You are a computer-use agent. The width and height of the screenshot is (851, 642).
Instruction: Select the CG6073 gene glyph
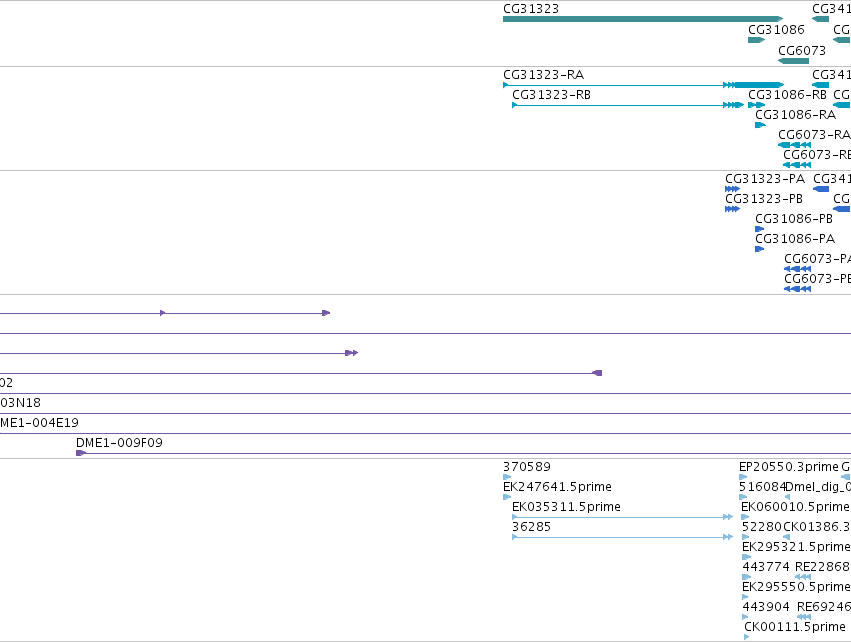(x=793, y=61)
